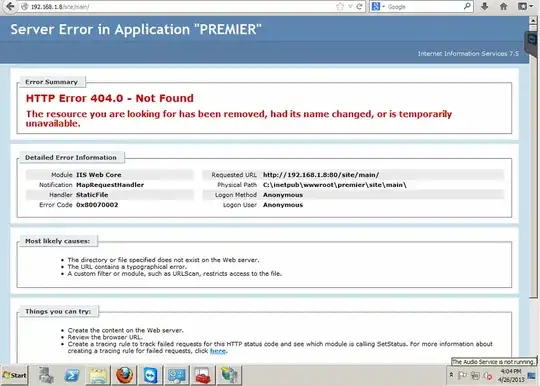Click the 'HTTP Error 404.0 - Not Found' heading
The image size is (540, 386).
click(110, 98)
